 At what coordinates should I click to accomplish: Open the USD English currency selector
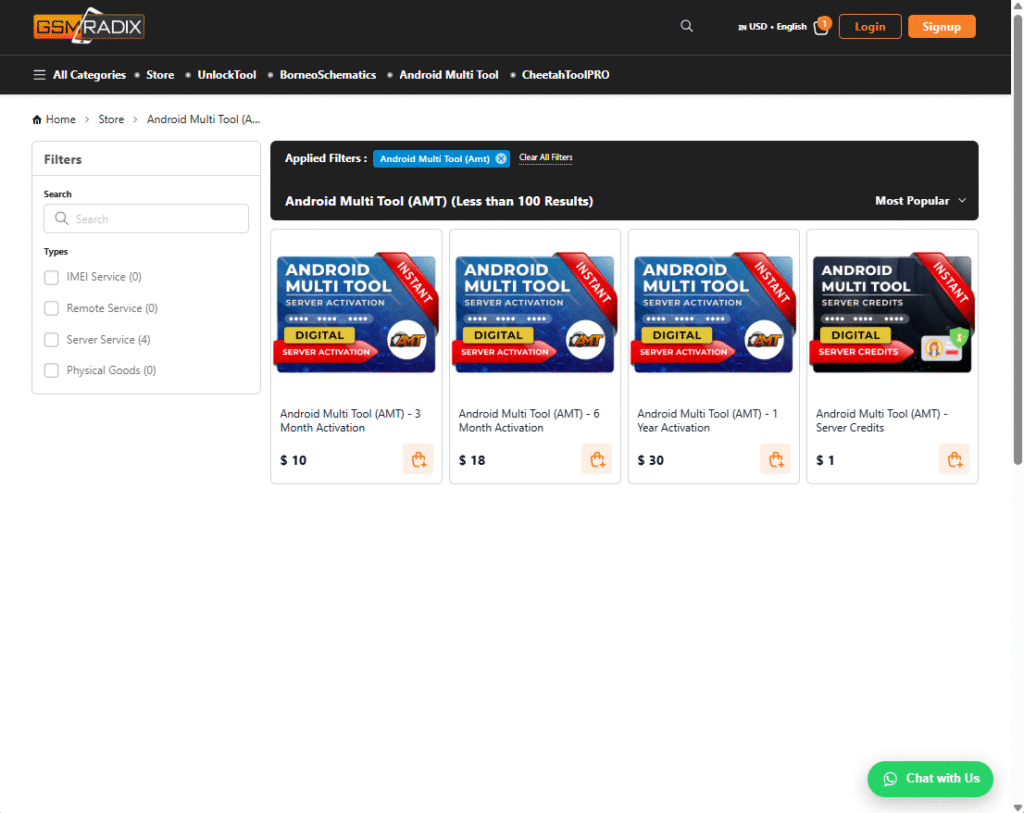coord(771,27)
